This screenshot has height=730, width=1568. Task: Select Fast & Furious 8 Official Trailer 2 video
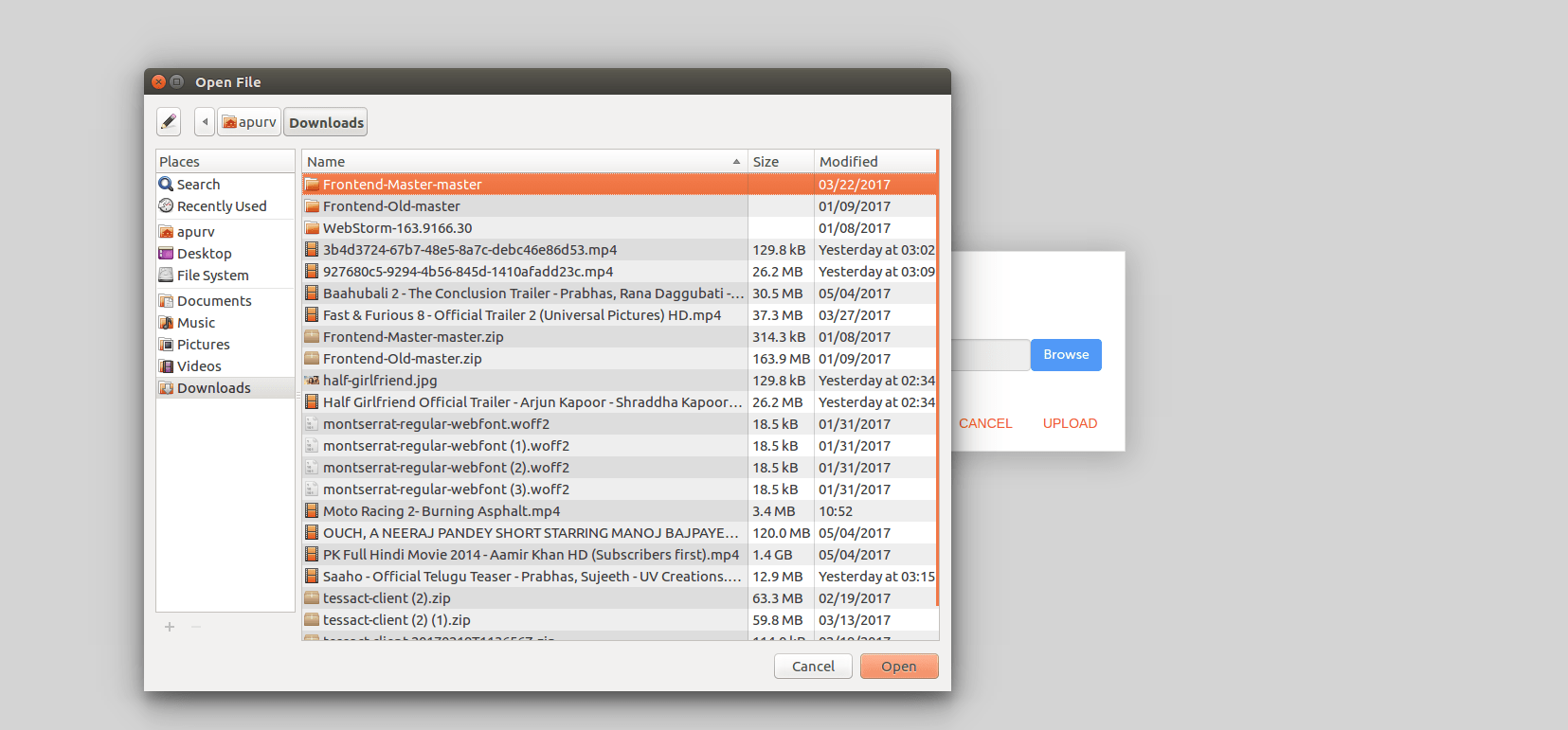tap(619, 315)
